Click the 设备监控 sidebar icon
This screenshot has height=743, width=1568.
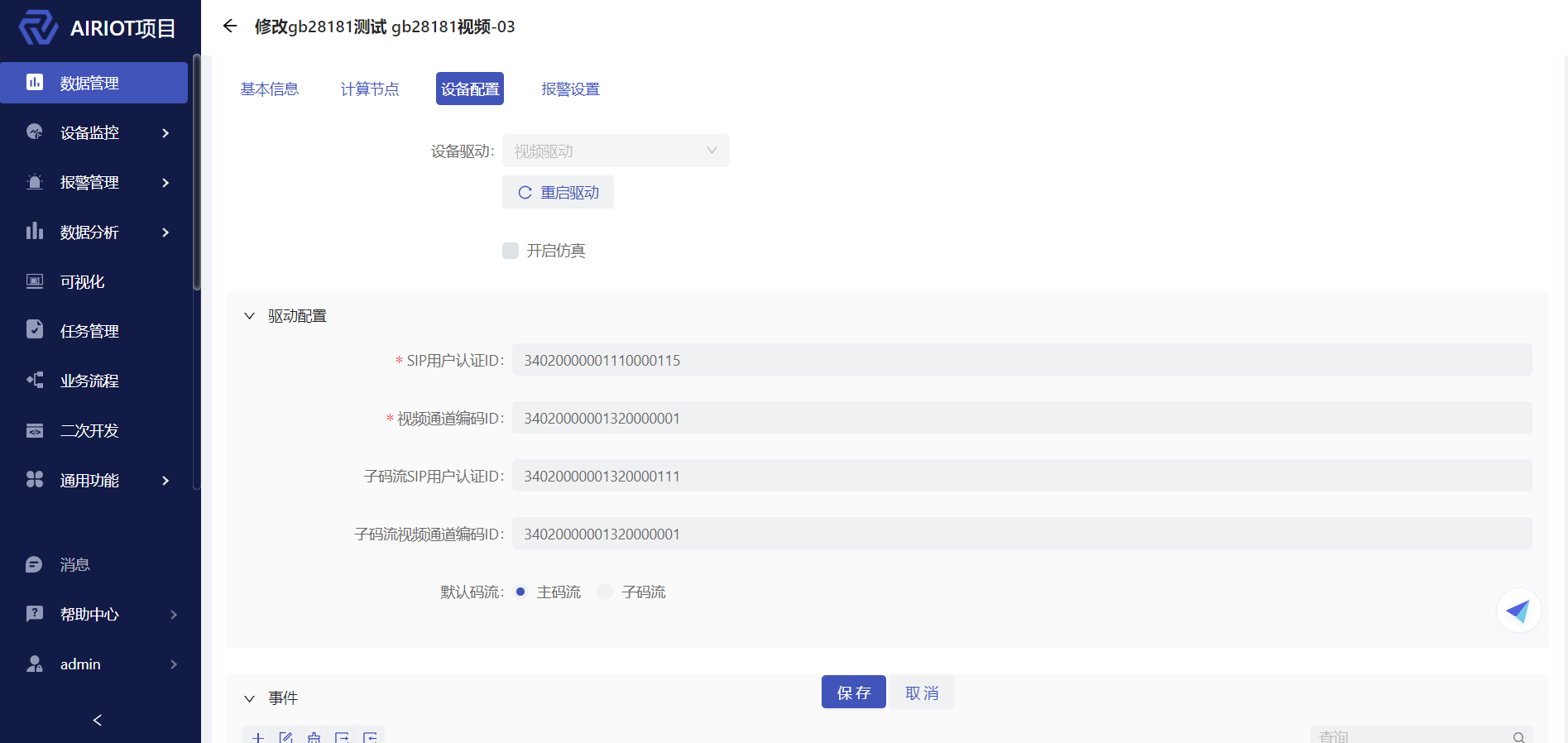35,132
